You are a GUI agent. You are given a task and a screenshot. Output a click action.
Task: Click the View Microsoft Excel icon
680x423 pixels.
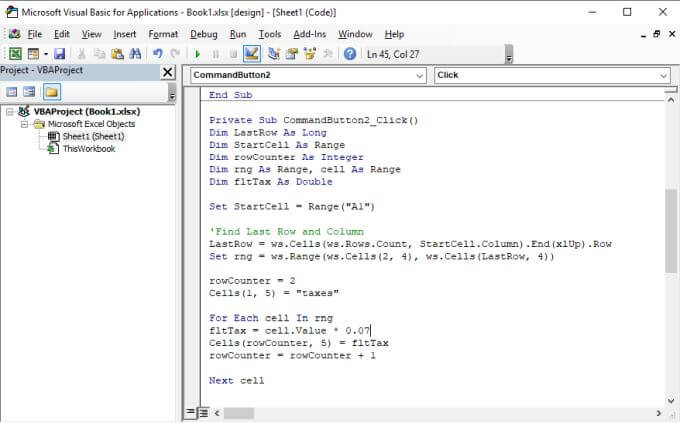tap(15, 53)
